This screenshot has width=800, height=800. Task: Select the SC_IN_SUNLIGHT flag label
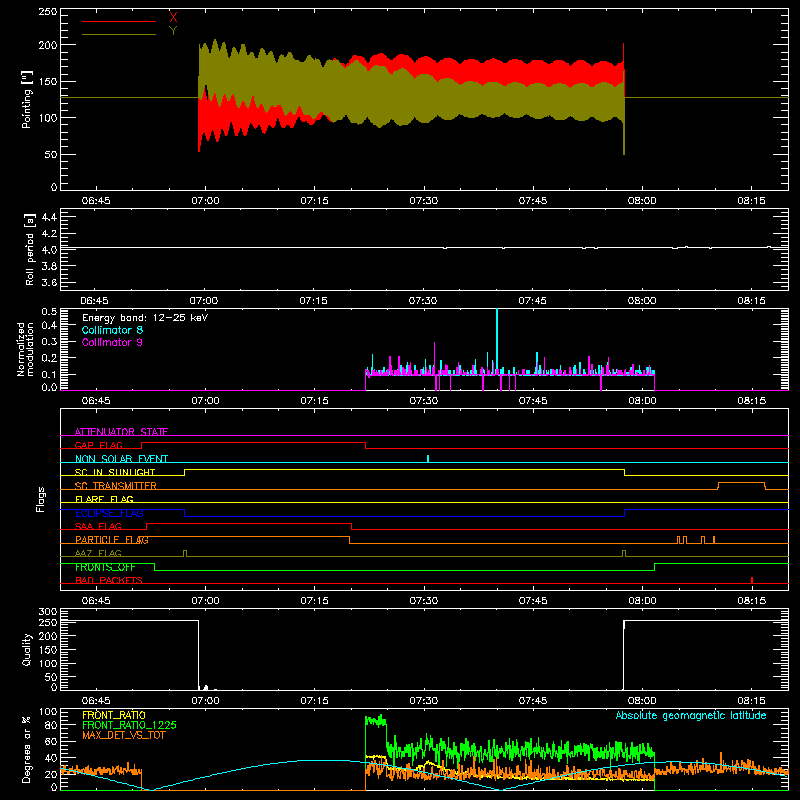coord(115,472)
